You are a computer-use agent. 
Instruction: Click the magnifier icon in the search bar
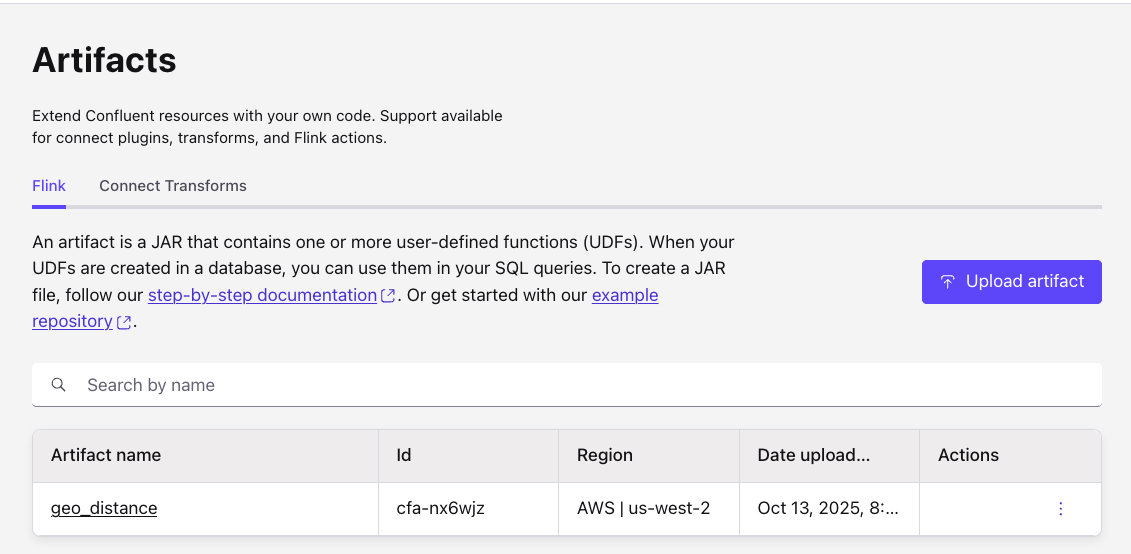(59, 385)
